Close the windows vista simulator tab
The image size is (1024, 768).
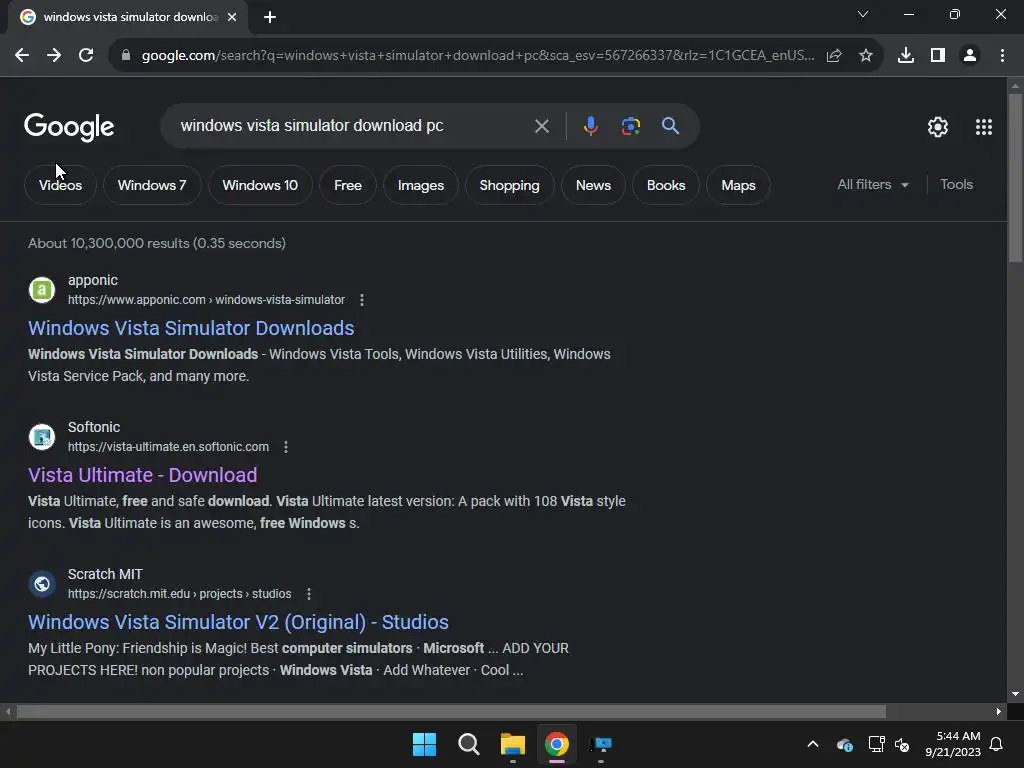click(232, 17)
